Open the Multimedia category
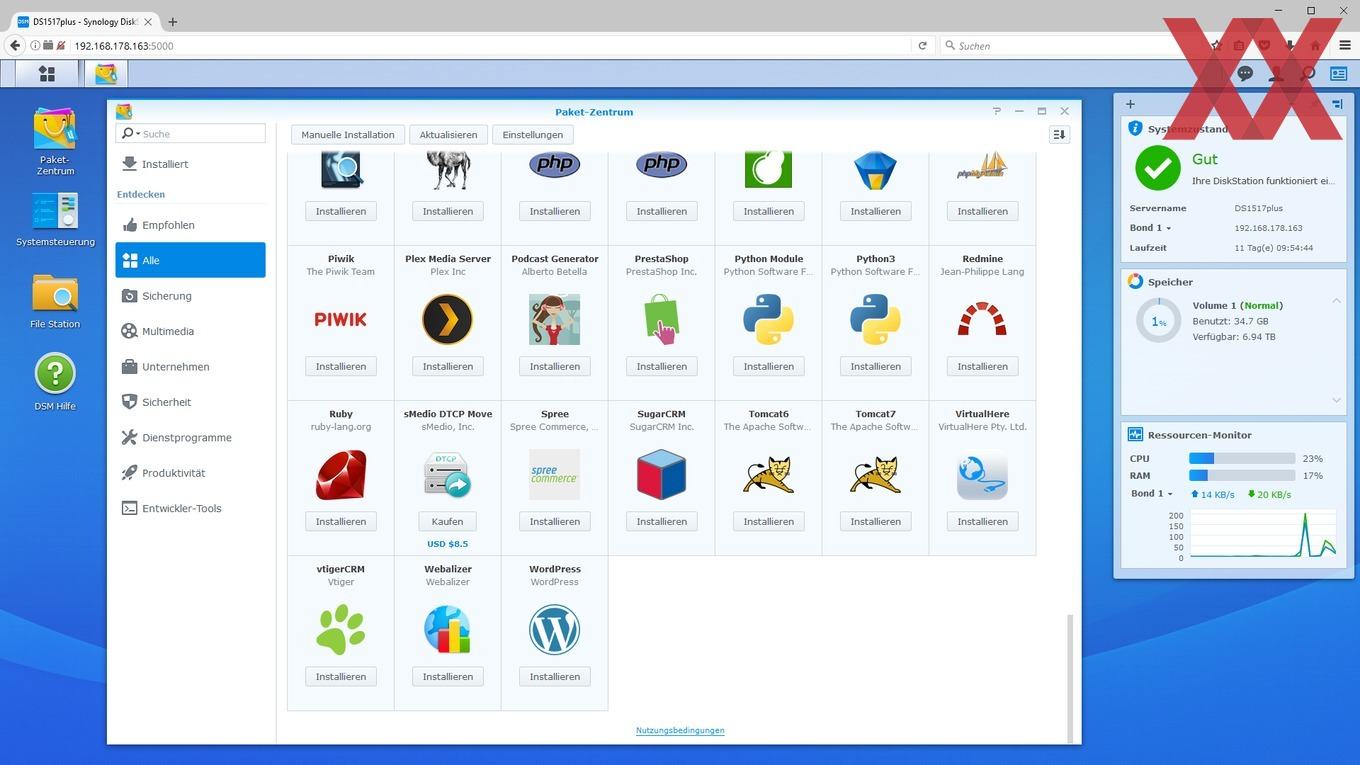 190,331
